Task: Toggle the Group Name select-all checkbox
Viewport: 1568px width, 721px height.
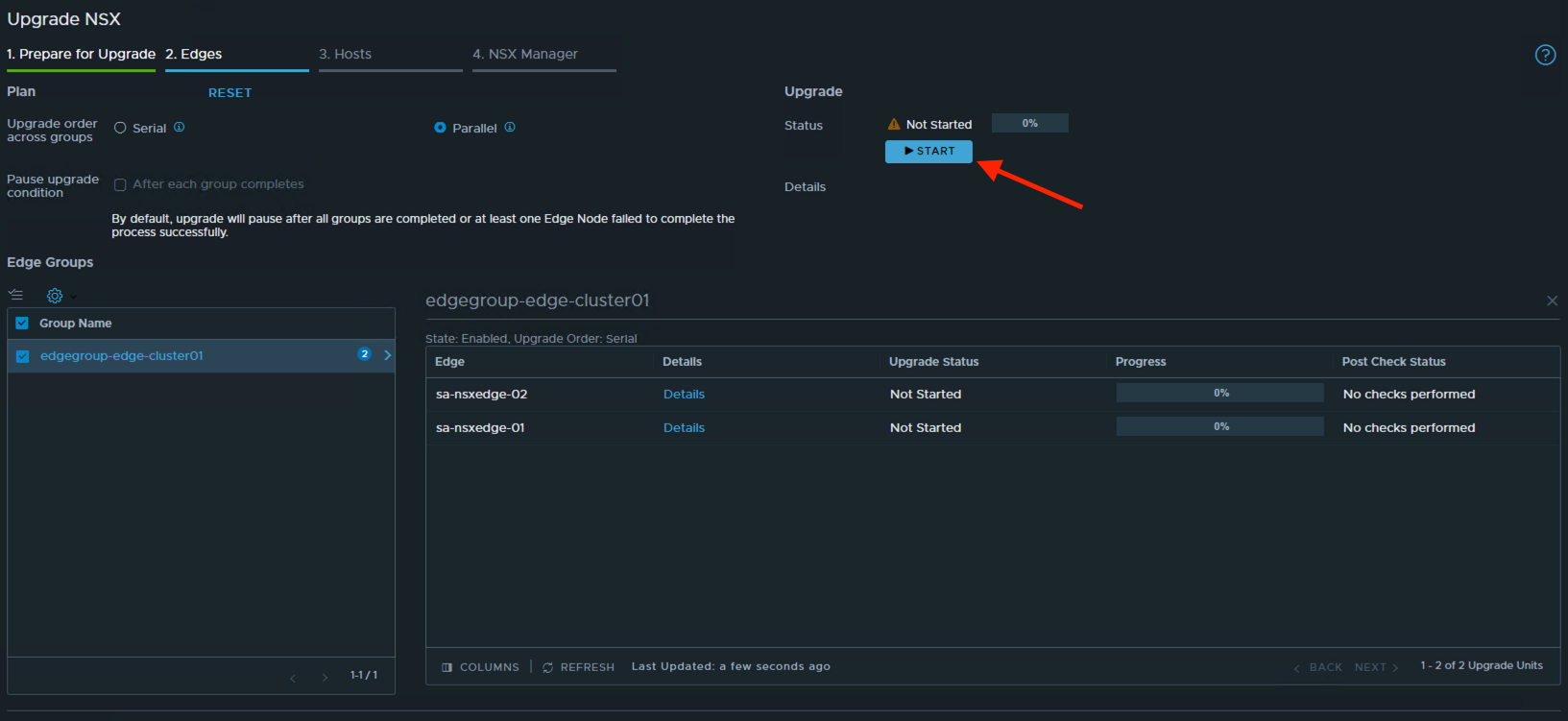Action: pyautogui.click(x=22, y=324)
